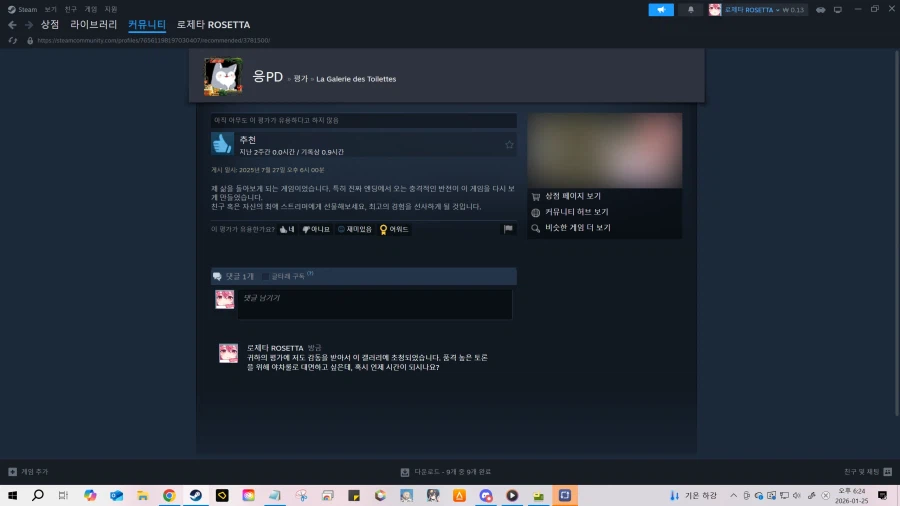This screenshot has height=506, width=900.
Task: Open the notifications bell
Action: tap(691, 10)
